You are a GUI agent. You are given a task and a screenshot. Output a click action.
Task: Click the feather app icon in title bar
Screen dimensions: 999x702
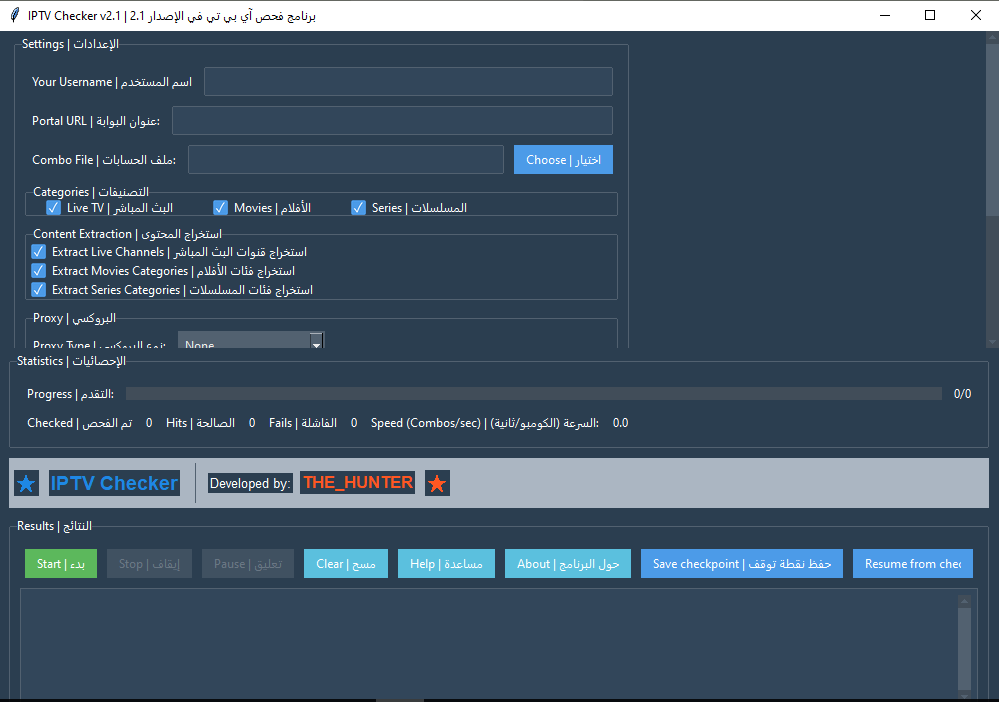pos(15,15)
